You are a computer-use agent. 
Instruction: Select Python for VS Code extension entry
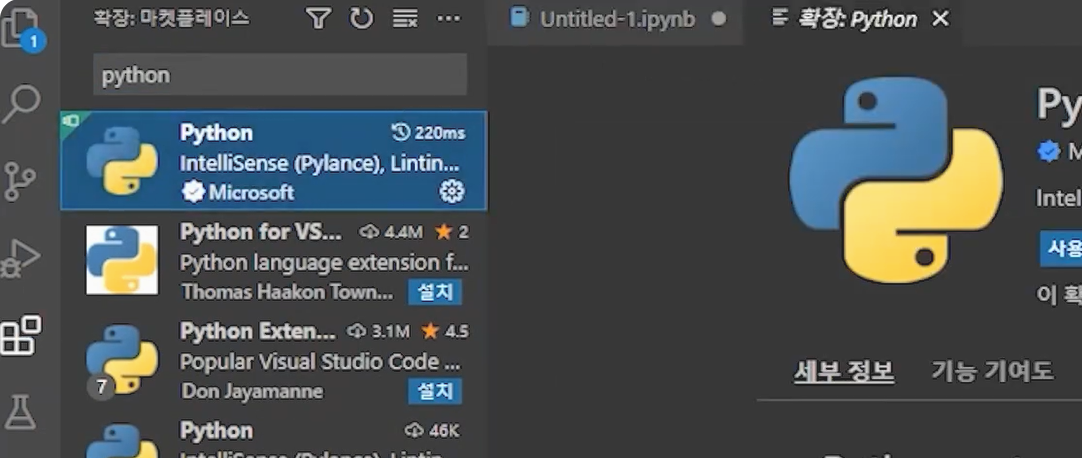pyautogui.click(x=274, y=260)
